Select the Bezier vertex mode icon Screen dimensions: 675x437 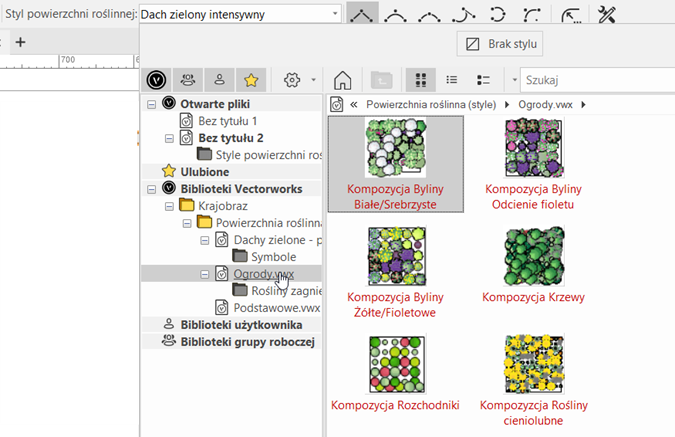(x=397, y=14)
